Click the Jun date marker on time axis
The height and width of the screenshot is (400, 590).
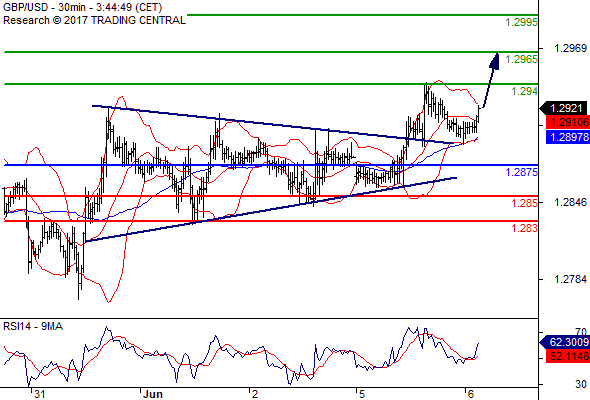pyautogui.click(x=152, y=394)
